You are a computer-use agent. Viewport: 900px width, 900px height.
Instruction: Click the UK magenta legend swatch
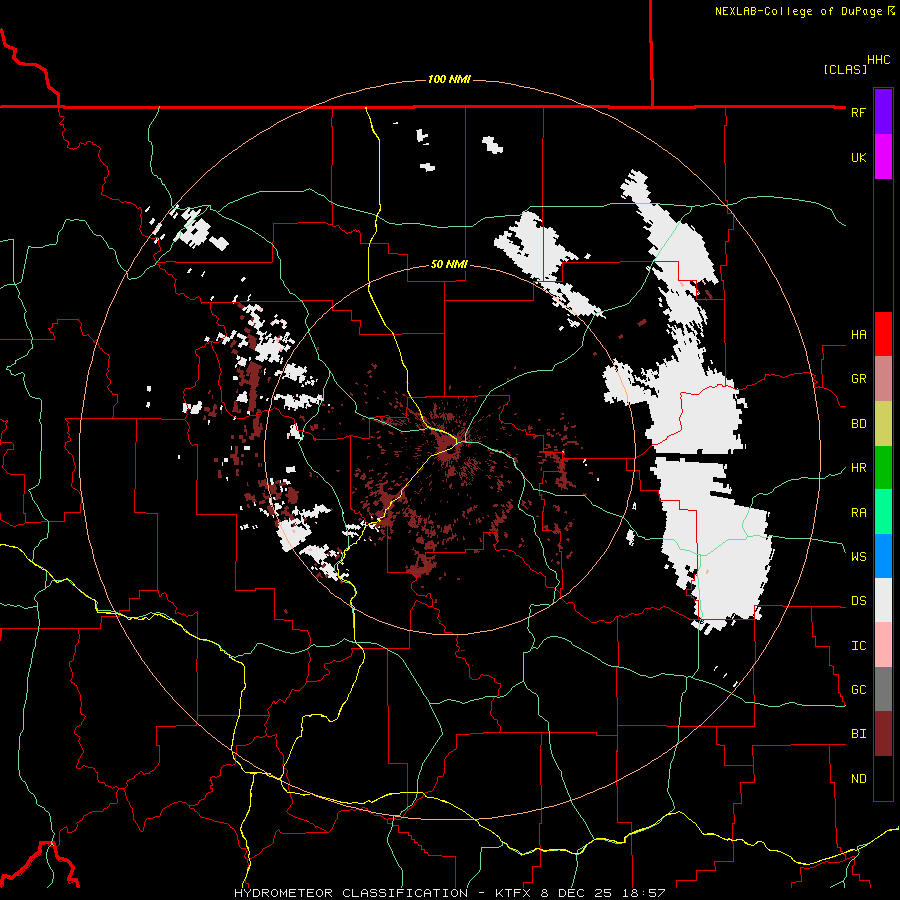[x=883, y=157]
